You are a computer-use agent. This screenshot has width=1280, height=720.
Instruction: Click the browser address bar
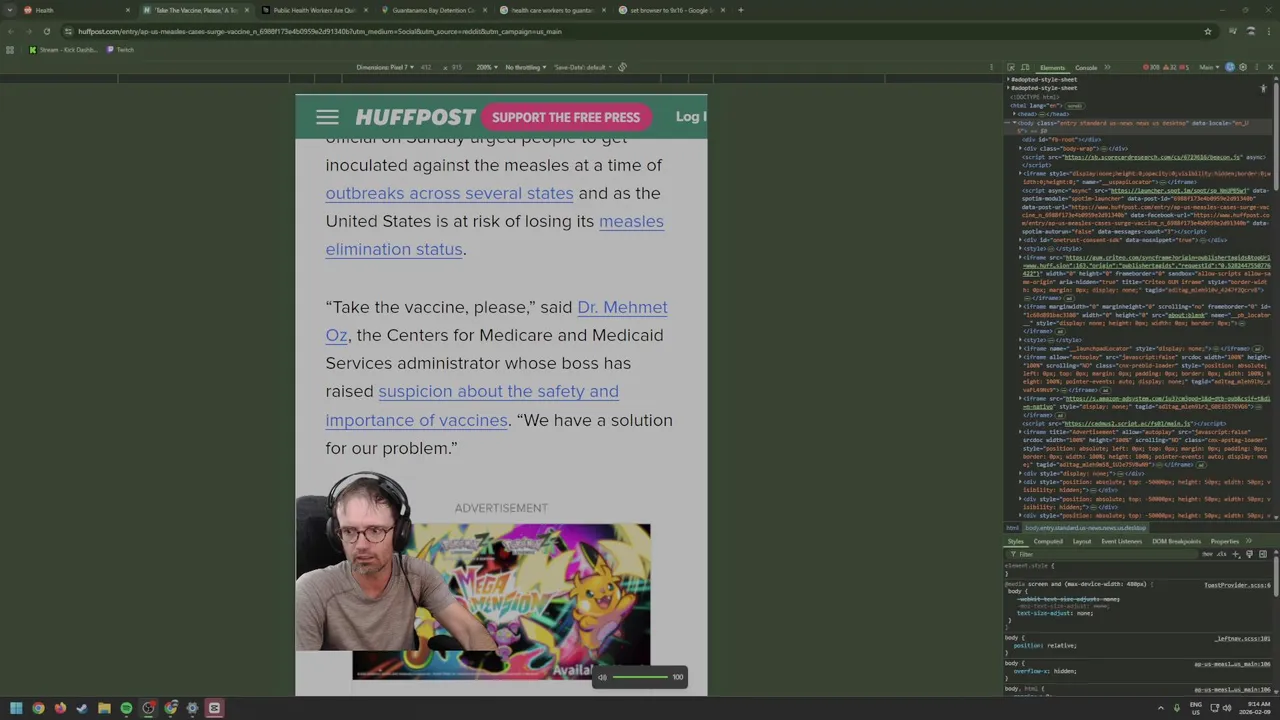(x=630, y=31)
